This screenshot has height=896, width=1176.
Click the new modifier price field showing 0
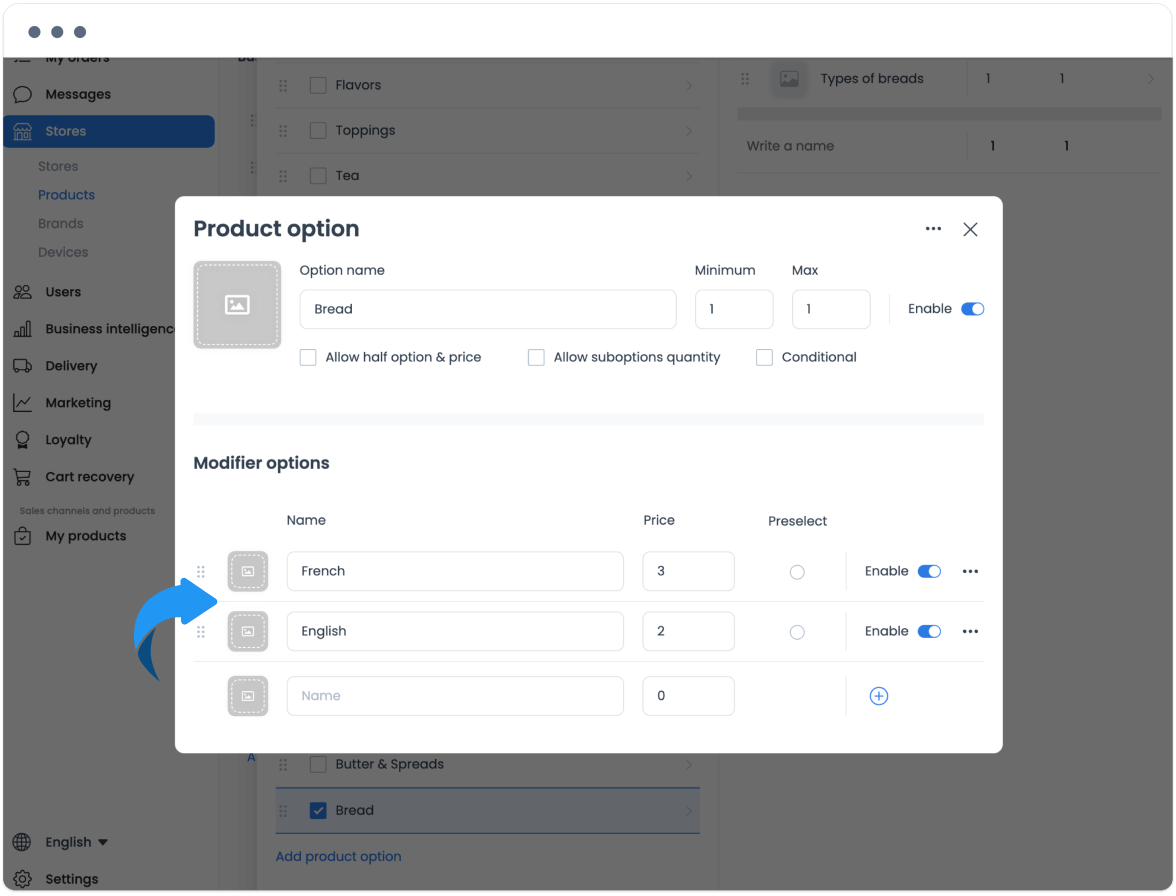[688, 696]
